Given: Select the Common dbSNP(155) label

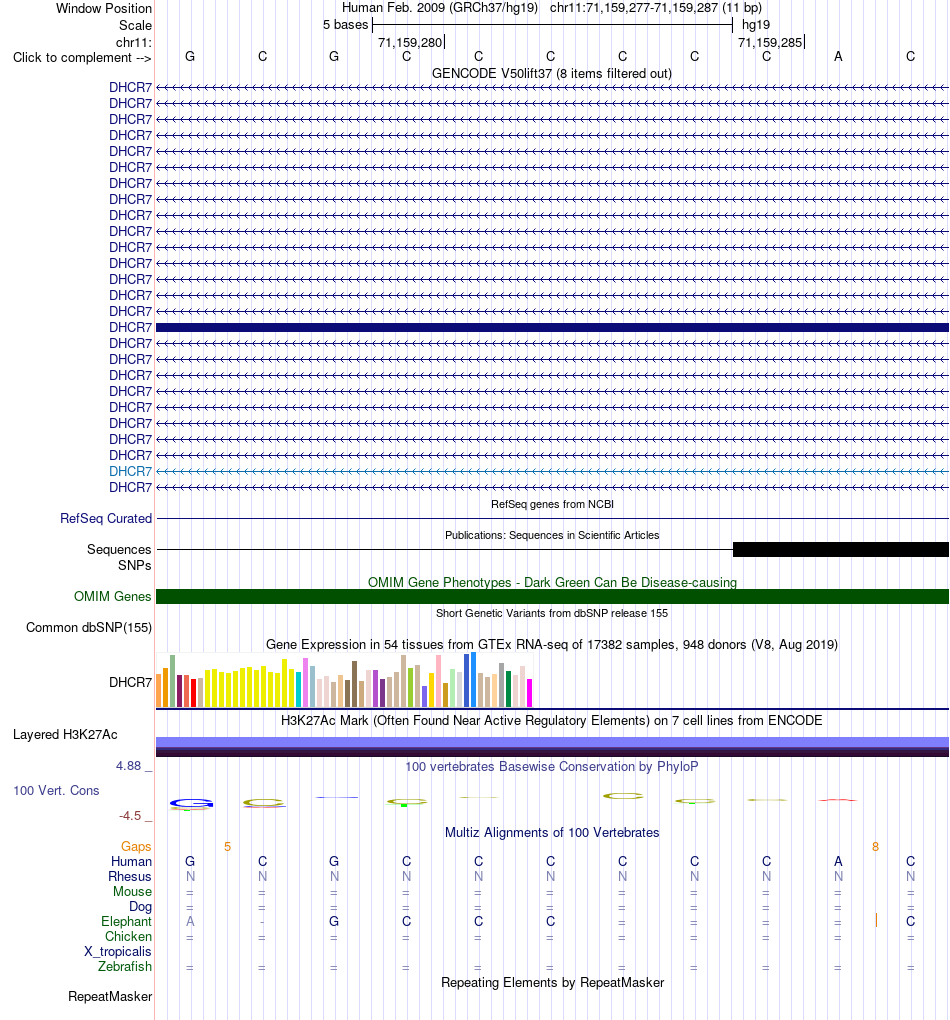Looking at the screenshot, I should coord(89,628).
